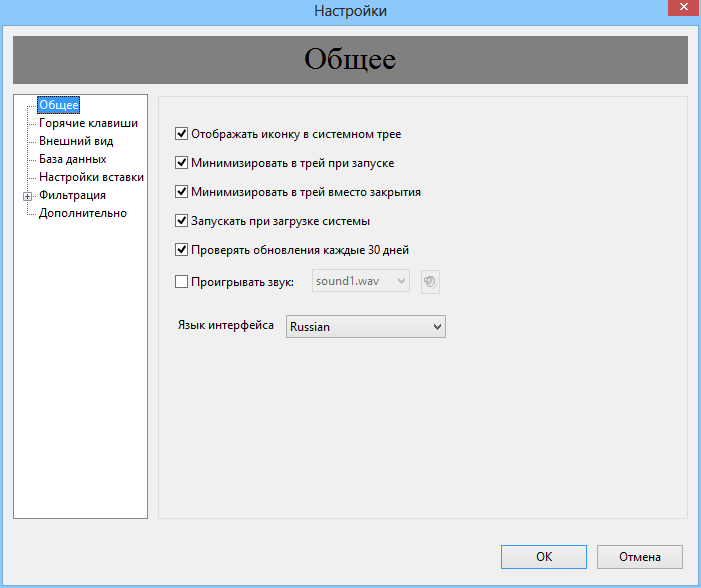Select Фильтрация in the tree
The width and height of the screenshot is (701, 588).
point(72,195)
